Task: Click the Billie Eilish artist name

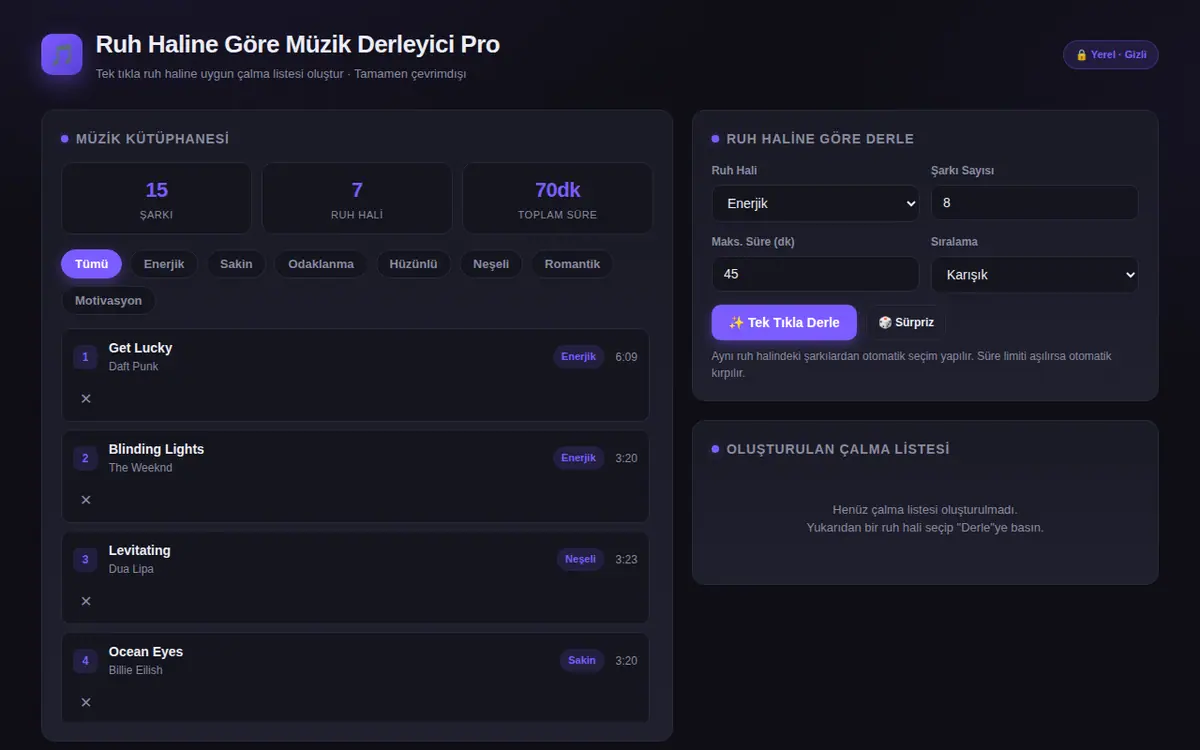Action: [135, 670]
